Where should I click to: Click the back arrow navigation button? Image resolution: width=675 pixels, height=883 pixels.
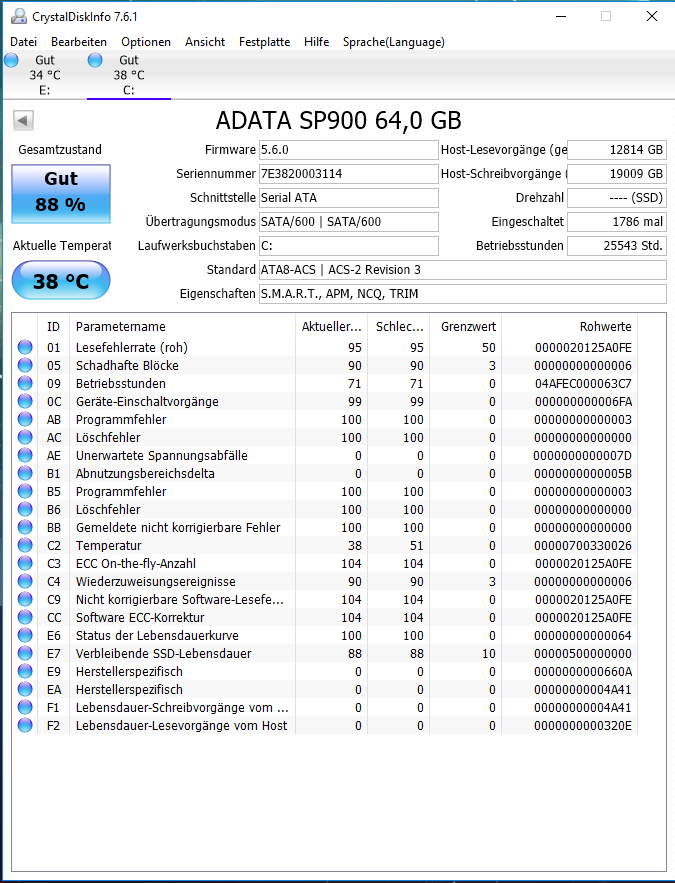tap(22, 120)
